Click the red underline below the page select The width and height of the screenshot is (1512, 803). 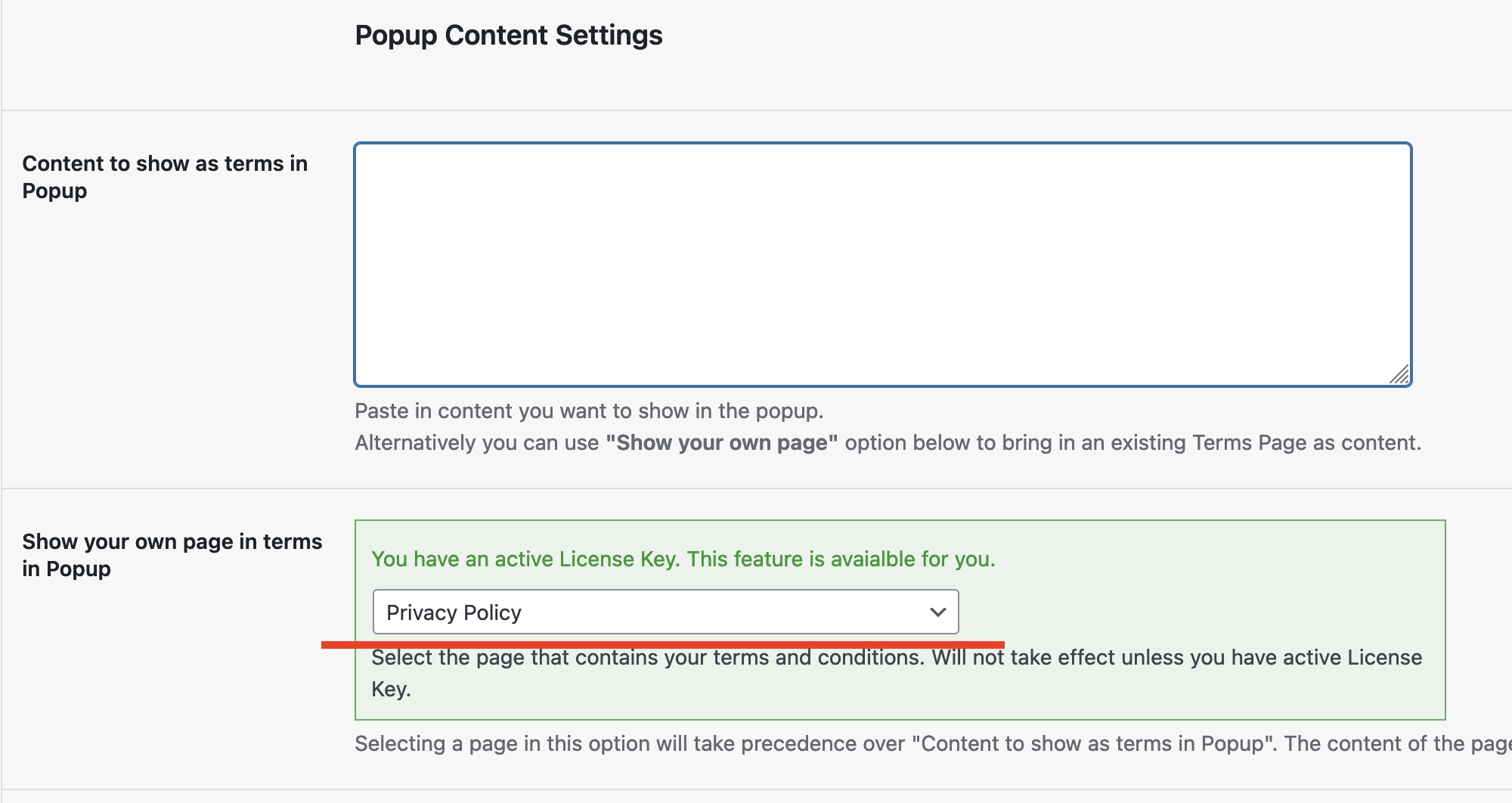point(663,644)
